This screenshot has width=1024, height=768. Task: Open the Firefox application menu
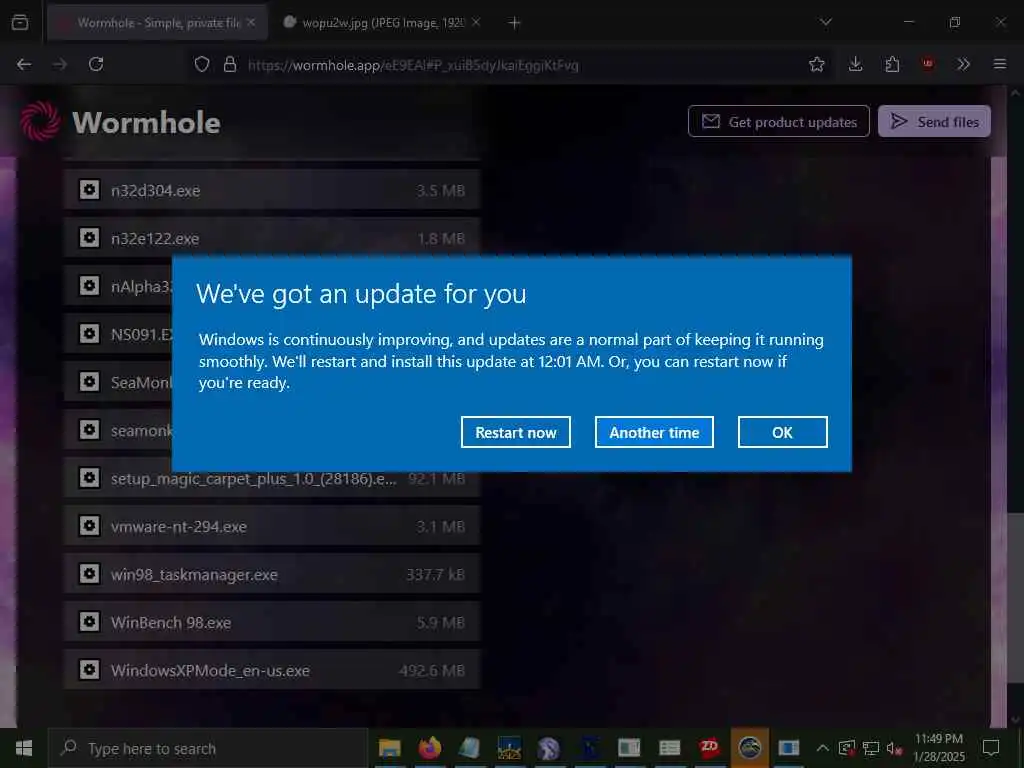1000,64
